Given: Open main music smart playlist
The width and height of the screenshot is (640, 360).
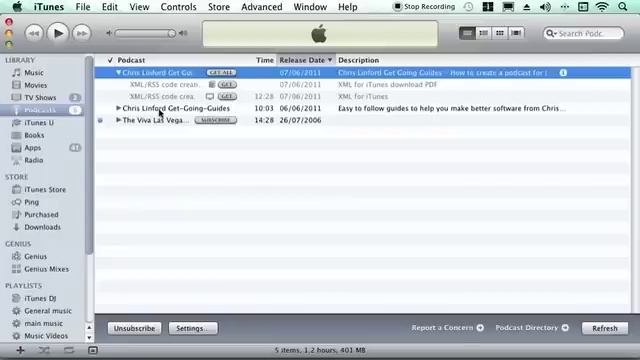Looking at the screenshot, I should pos(43,323).
